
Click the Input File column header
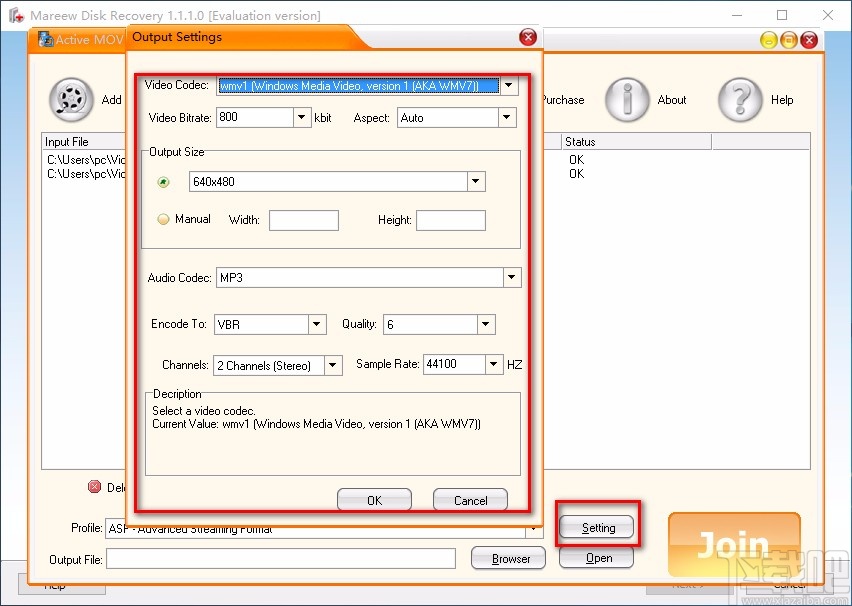[x=84, y=142]
